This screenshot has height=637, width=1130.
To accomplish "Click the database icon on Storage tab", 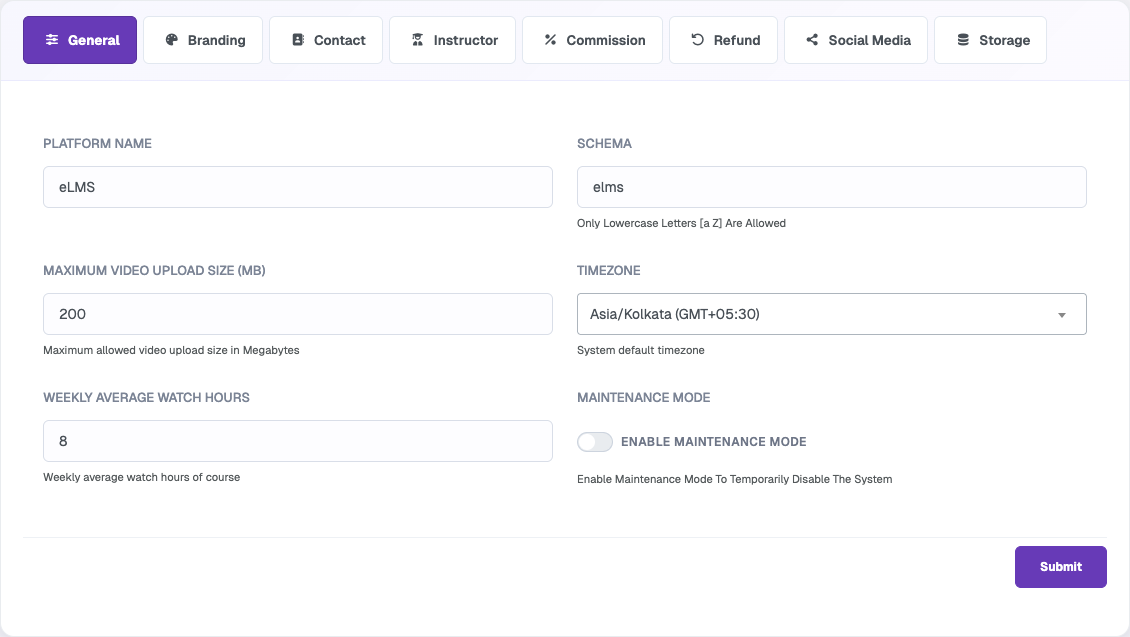I will coord(963,40).
